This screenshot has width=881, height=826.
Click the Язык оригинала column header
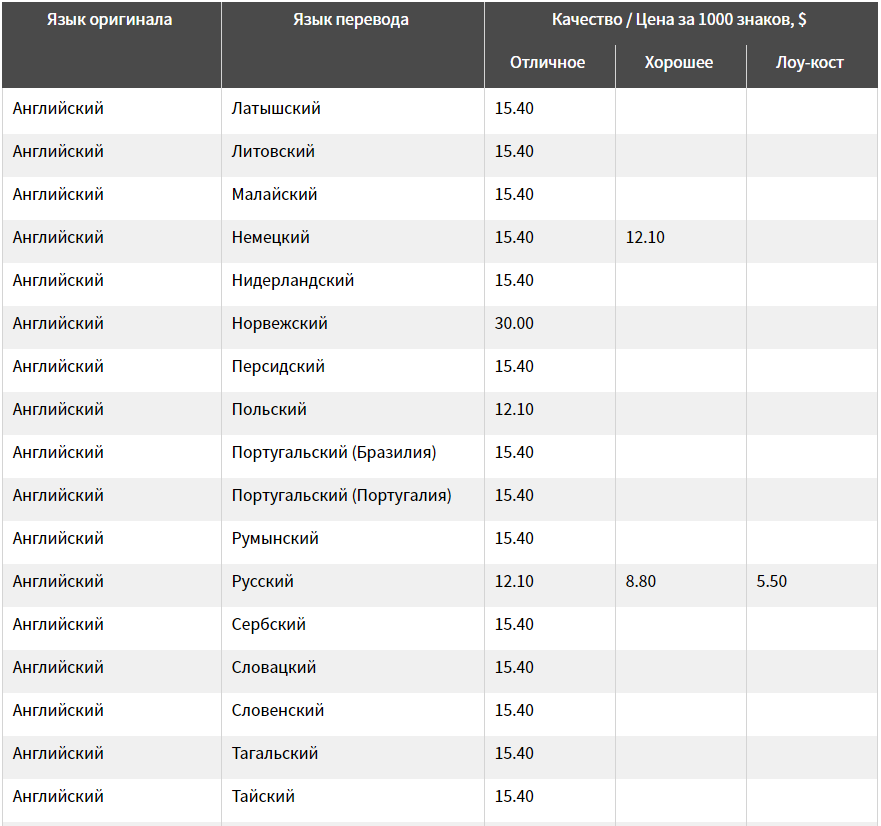[x=110, y=20]
